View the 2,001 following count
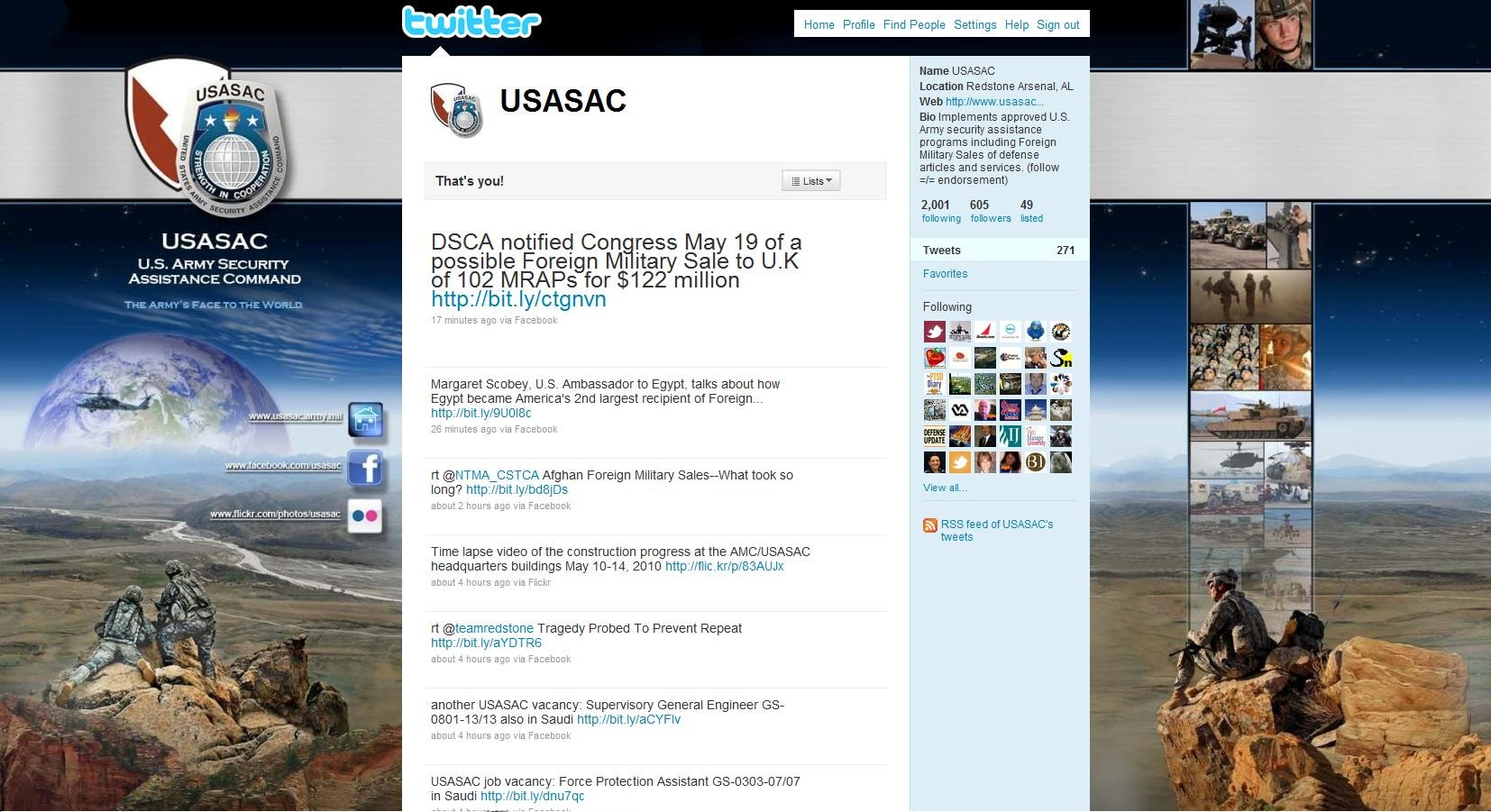The width and height of the screenshot is (1491, 812). click(940, 211)
